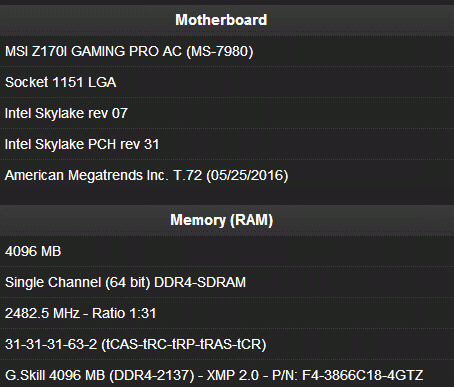
Task: Click the 2482.5 MHz ratio row
Action: point(227,313)
